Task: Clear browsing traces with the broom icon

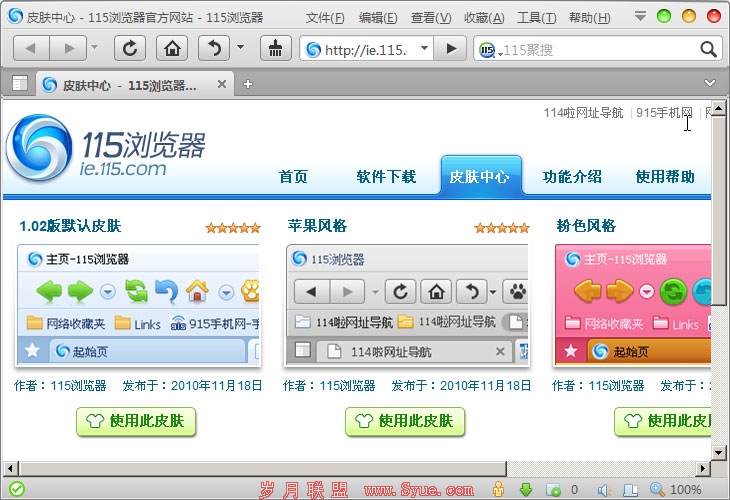Action: coord(276,48)
